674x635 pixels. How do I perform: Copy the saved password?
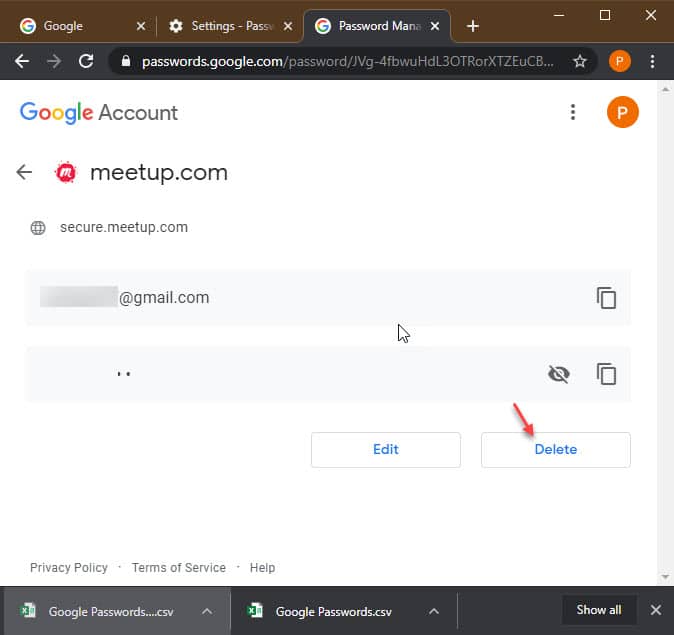[x=606, y=374]
